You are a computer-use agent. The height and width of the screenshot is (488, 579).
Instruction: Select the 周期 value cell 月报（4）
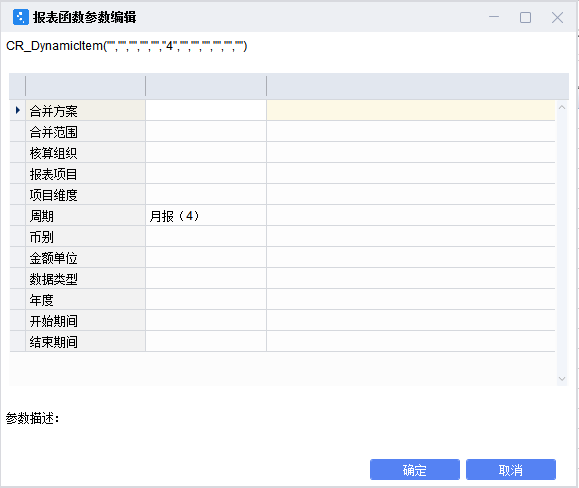pyautogui.click(x=206, y=216)
